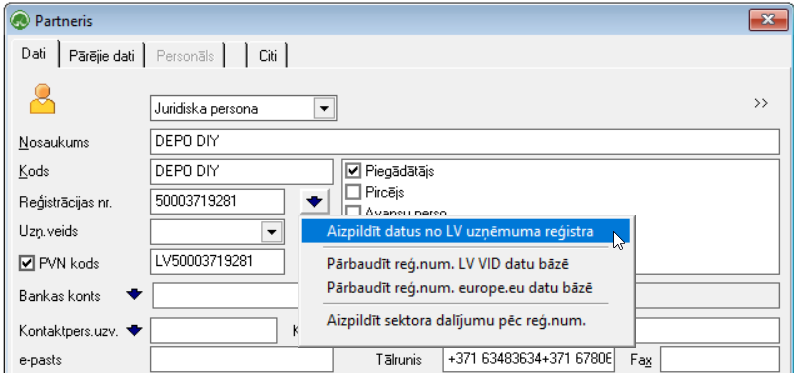This screenshot has width=794, height=373.
Task: Click the PVN kods field LV50003719281
Action: [x=217, y=262]
